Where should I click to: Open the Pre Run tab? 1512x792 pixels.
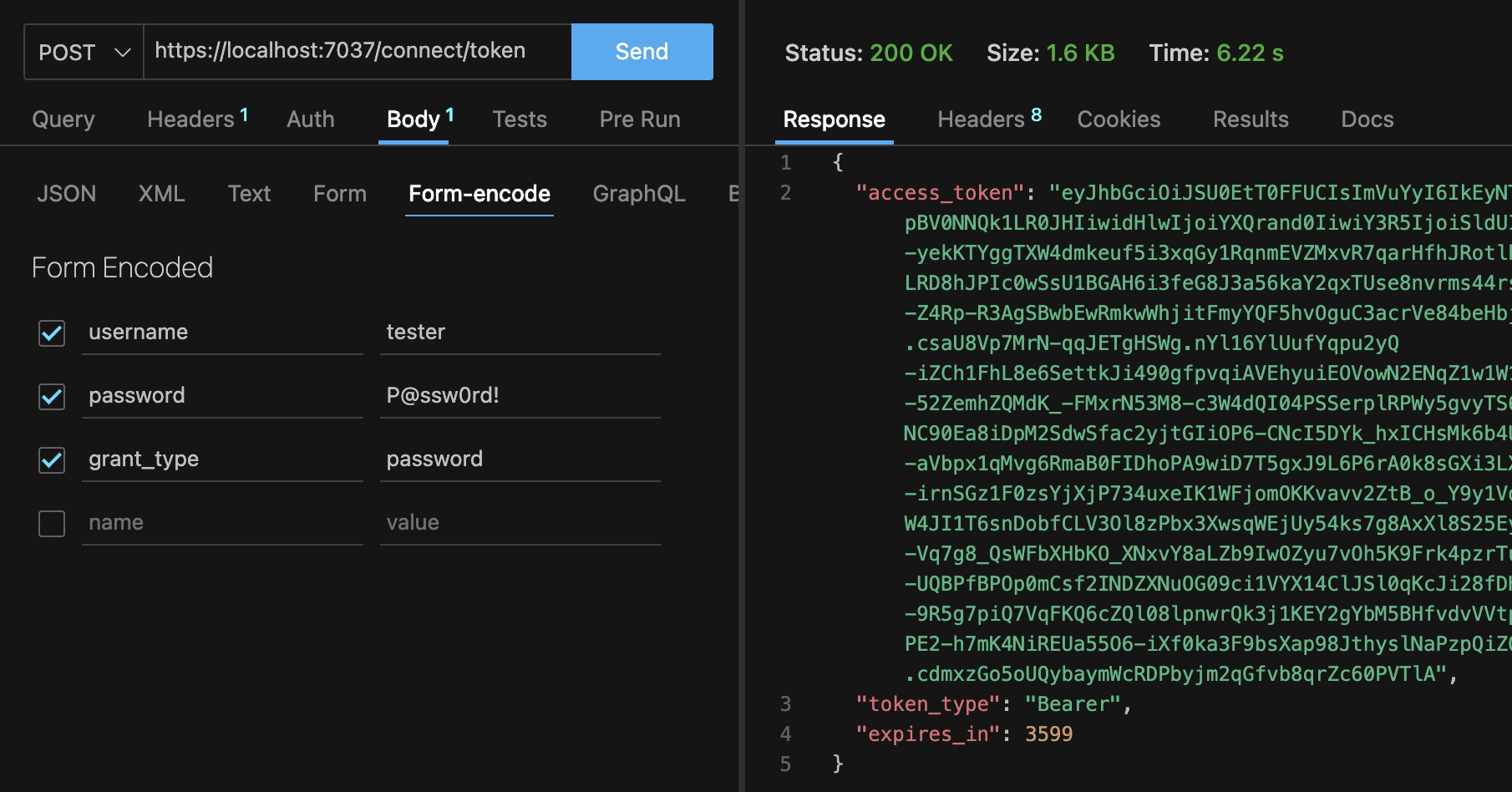[640, 119]
